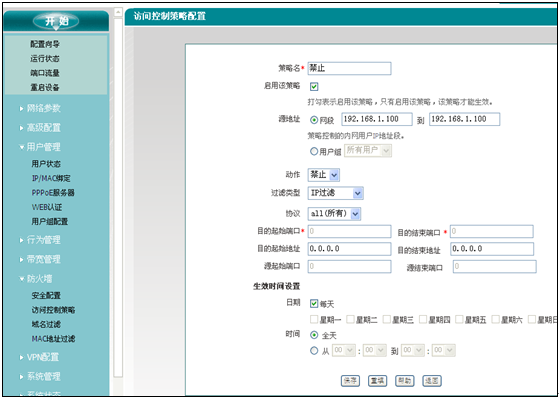559x400 pixels.
Task: Open the 过滤类型 dropdown
Action: pos(336,193)
